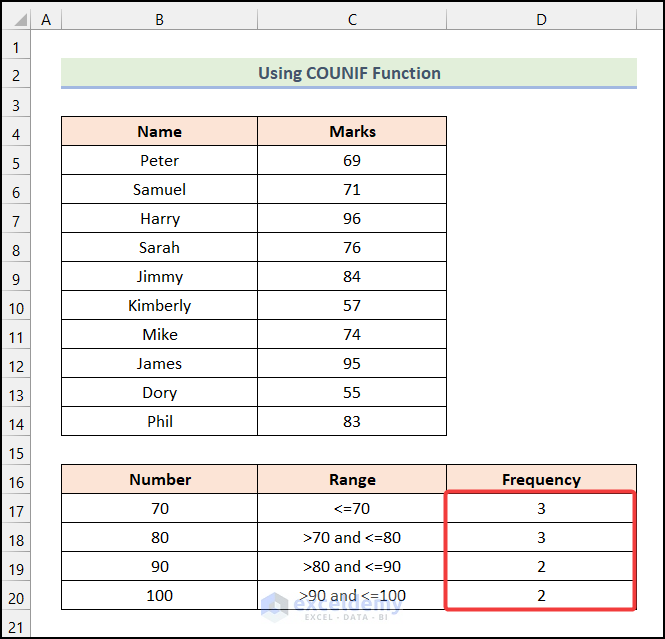Select column B header
The height and width of the screenshot is (639, 665).
159,20
